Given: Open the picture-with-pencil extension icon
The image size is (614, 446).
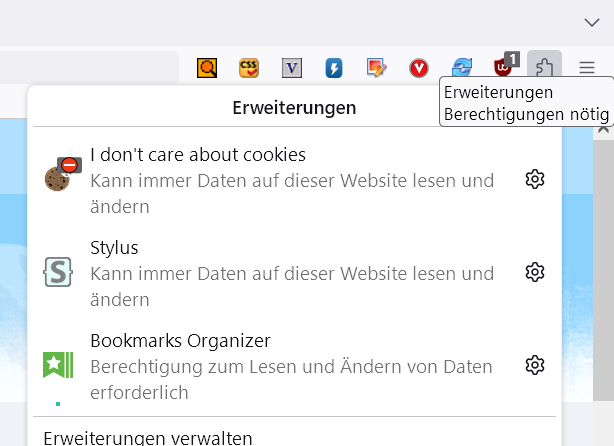Looking at the screenshot, I should point(376,68).
